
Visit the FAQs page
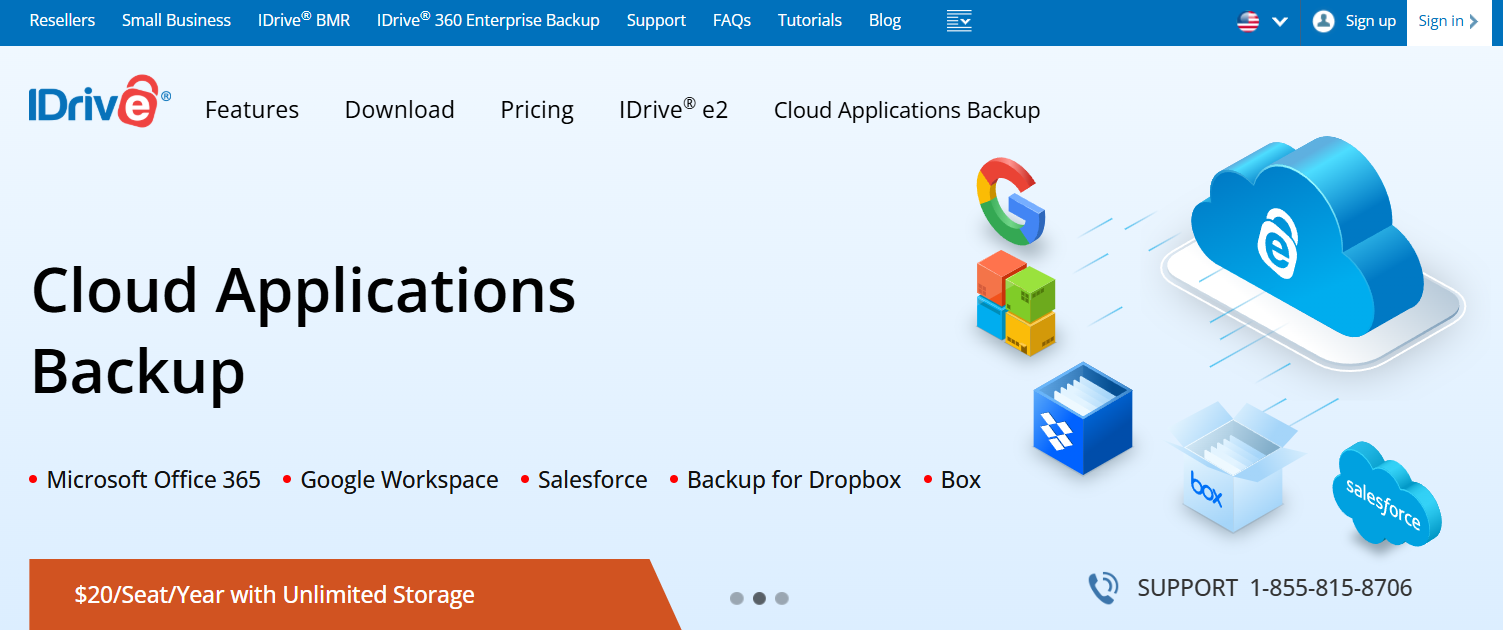732,20
